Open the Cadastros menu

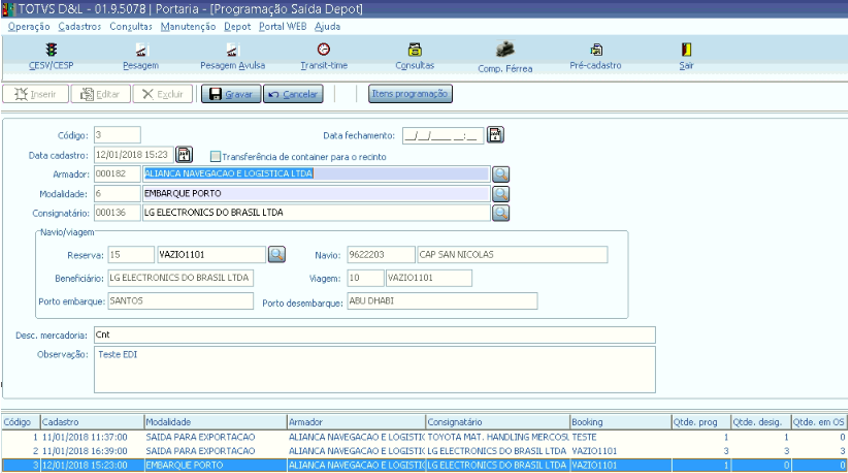(80, 26)
